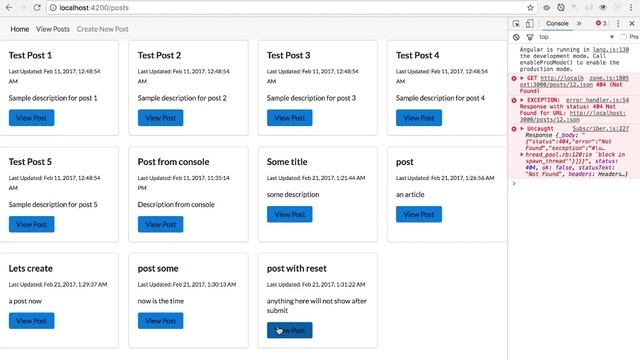Show more DevTools tabs with double chevron
The height and width of the screenshot is (360, 640).
coord(579,24)
